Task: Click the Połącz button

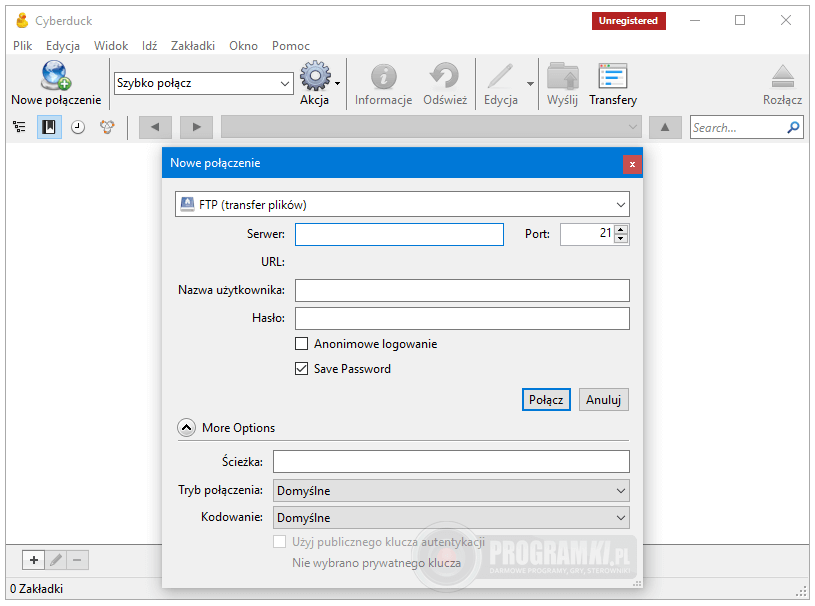Action: [x=546, y=399]
